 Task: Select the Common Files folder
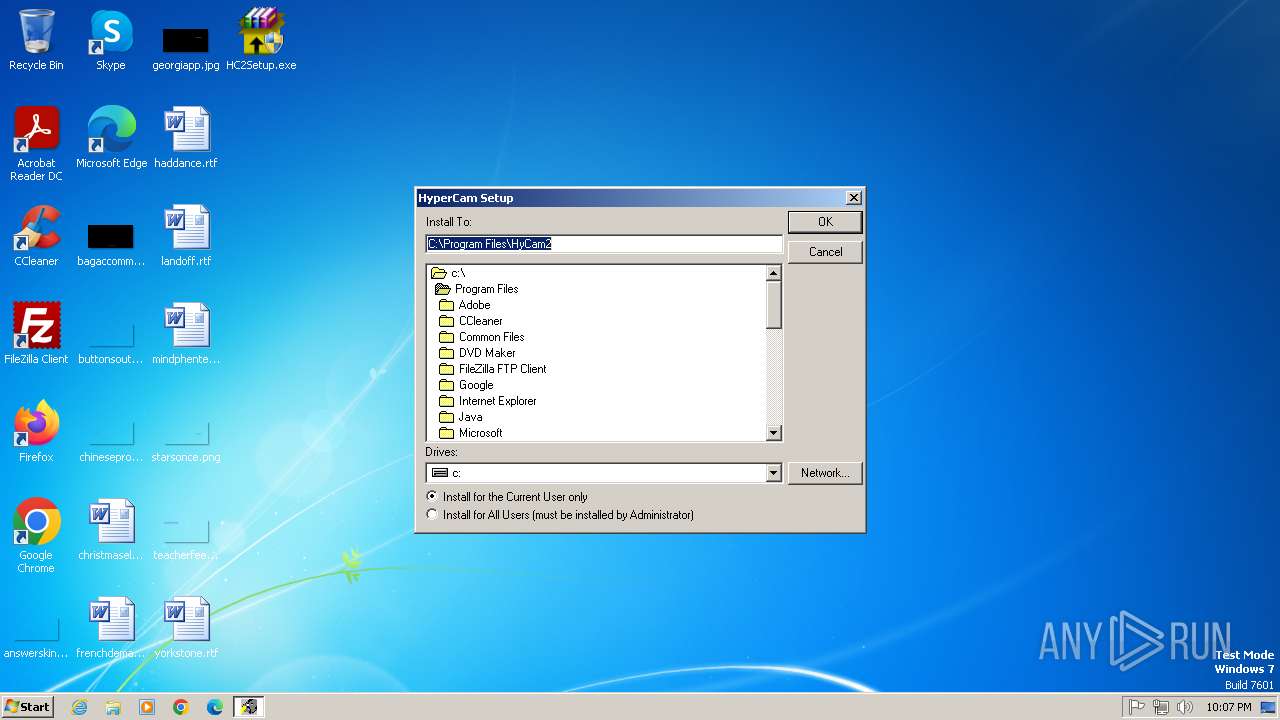point(482,337)
